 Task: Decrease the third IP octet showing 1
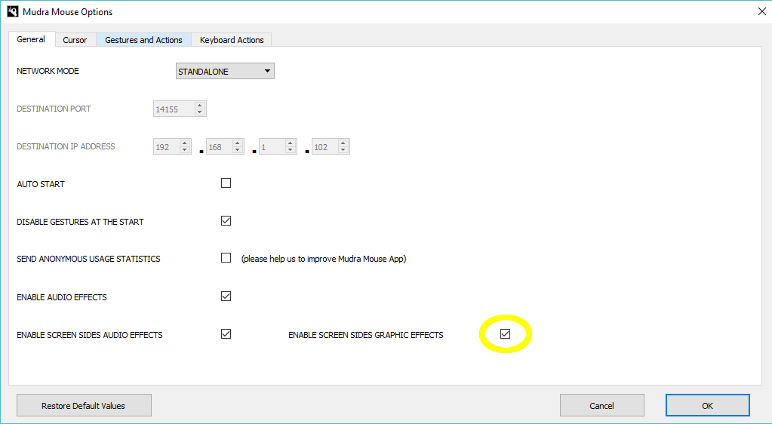pos(290,150)
